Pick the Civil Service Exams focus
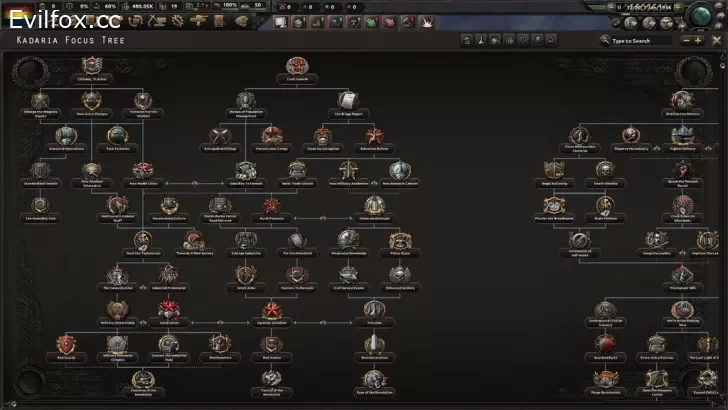728x410 pixels. (348, 275)
